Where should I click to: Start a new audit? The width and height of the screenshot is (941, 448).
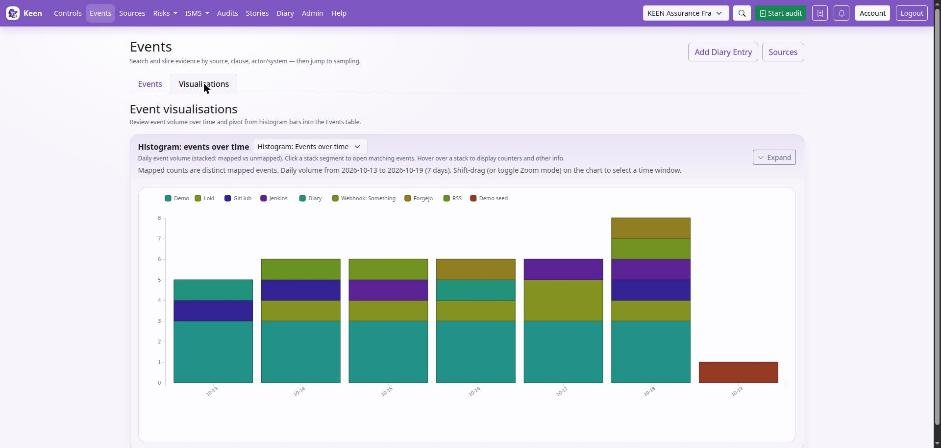click(780, 13)
